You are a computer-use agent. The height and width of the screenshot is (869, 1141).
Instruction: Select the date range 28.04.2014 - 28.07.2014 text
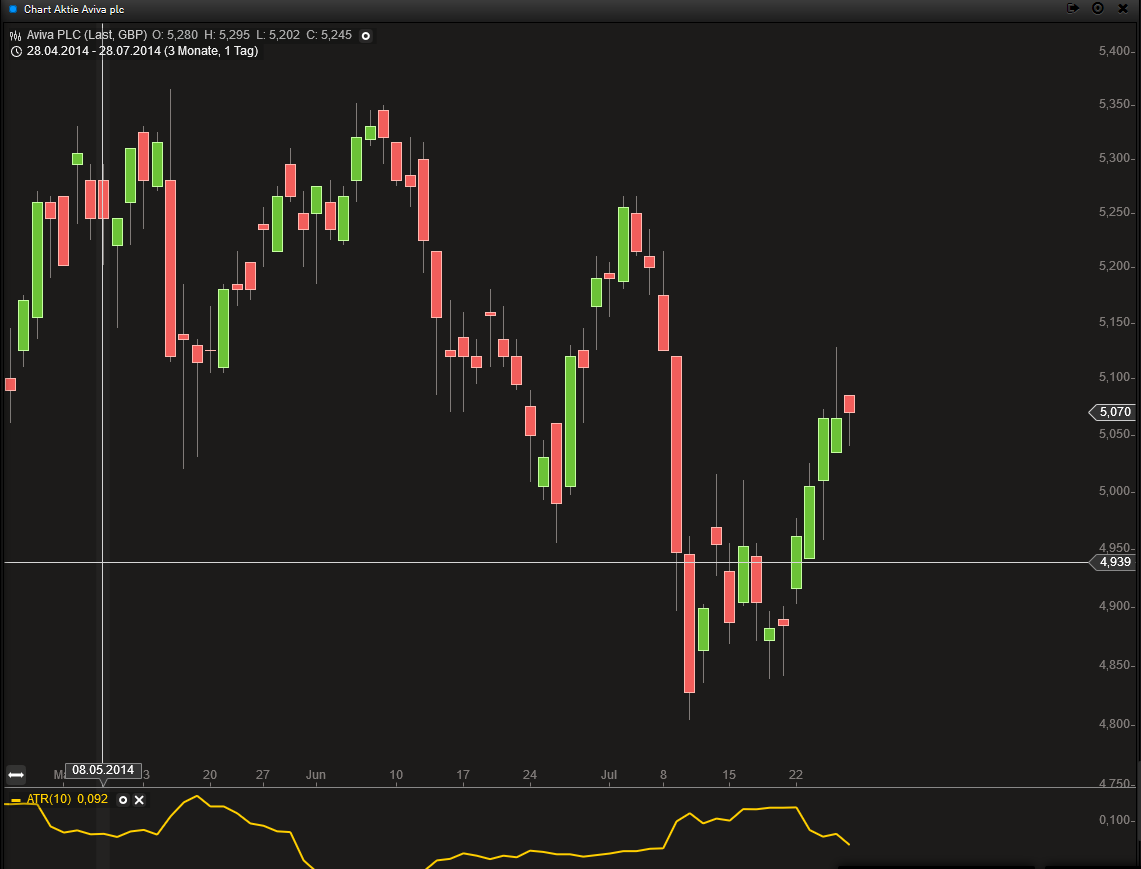coord(142,51)
